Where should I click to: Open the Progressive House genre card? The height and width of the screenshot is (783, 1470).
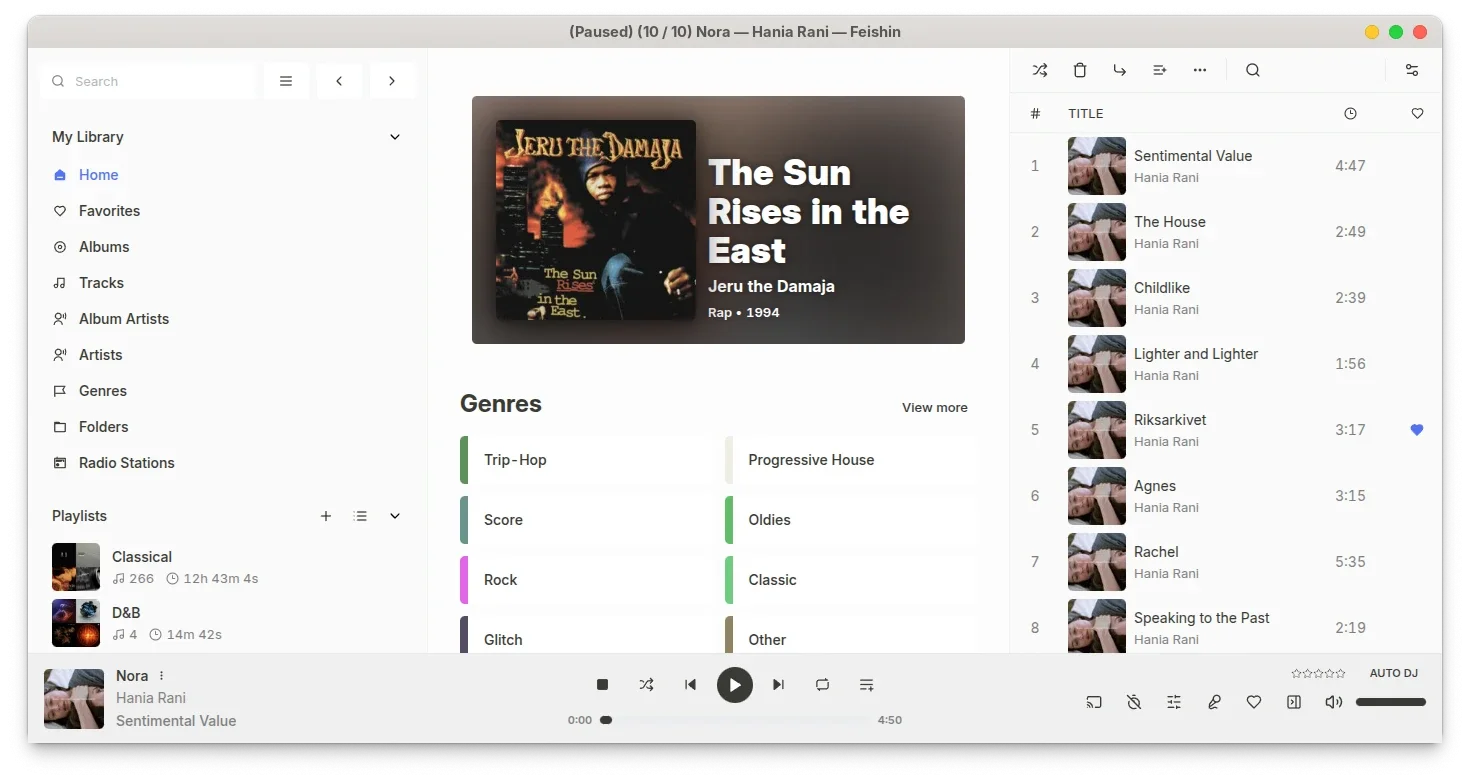[850, 460]
